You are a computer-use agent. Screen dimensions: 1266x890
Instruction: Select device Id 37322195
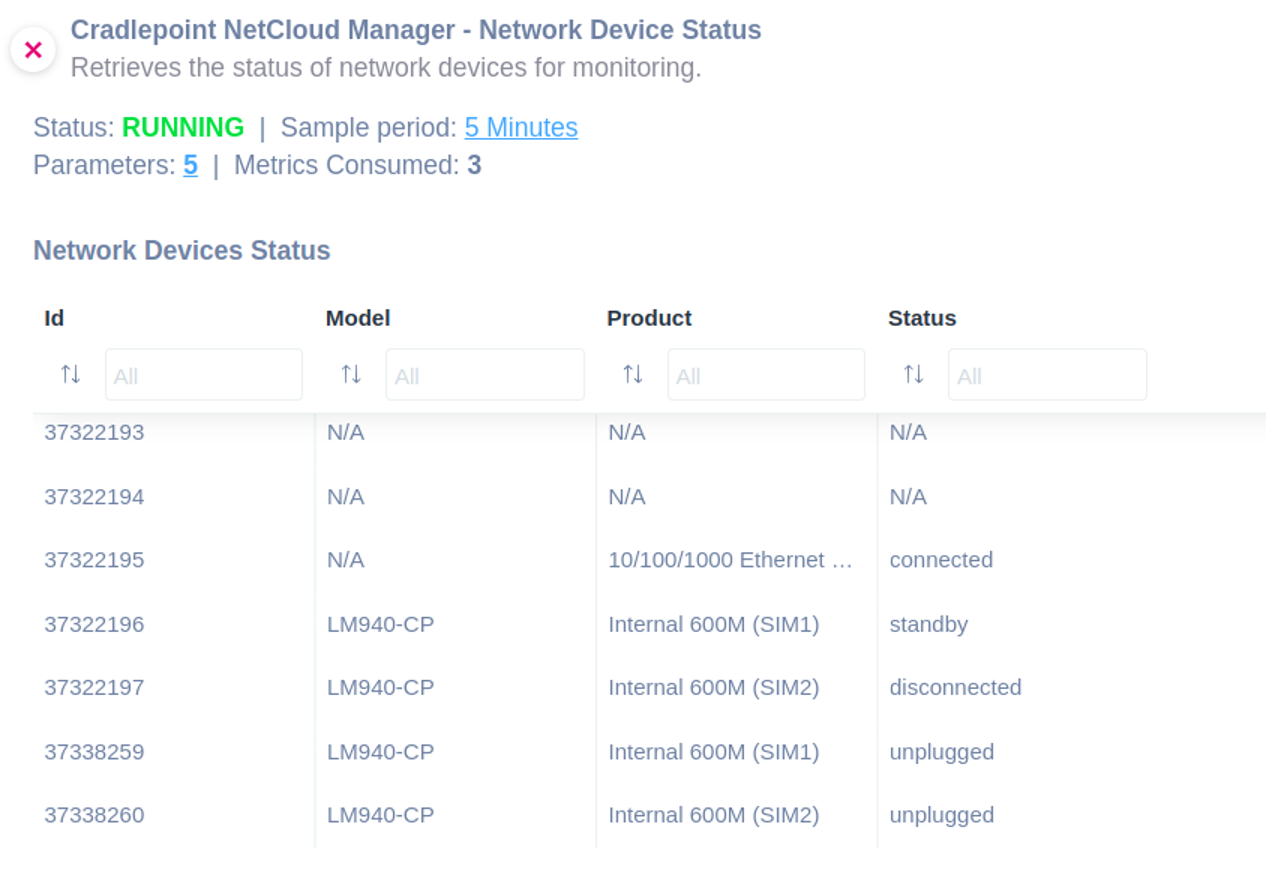point(94,560)
